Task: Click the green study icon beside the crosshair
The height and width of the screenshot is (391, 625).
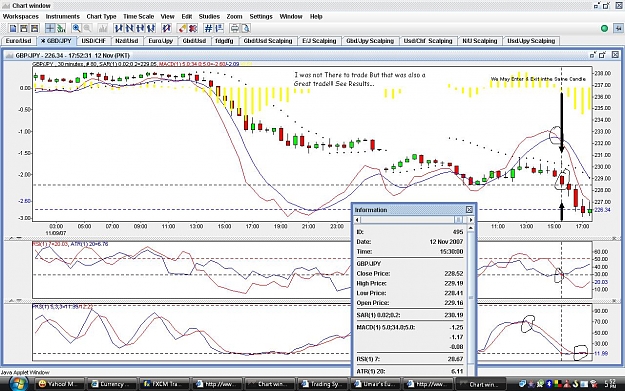Action: click(61, 28)
